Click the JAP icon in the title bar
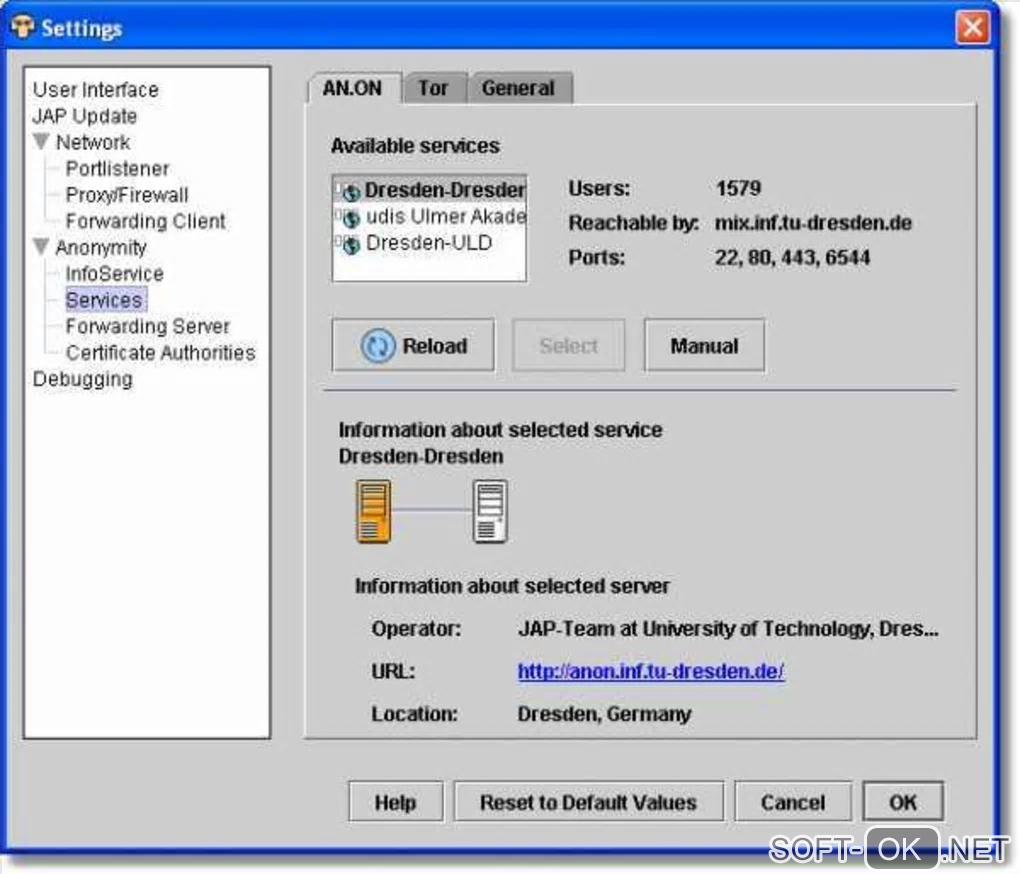Screen dimensions: 1020x874 click(x=22, y=27)
